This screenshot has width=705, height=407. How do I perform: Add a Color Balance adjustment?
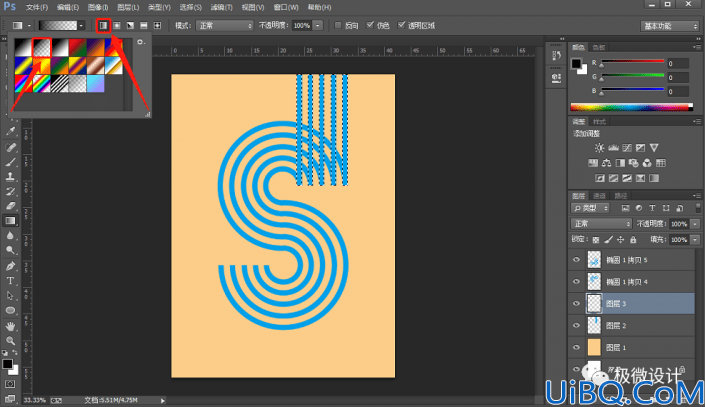pyautogui.click(x=607, y=163)
